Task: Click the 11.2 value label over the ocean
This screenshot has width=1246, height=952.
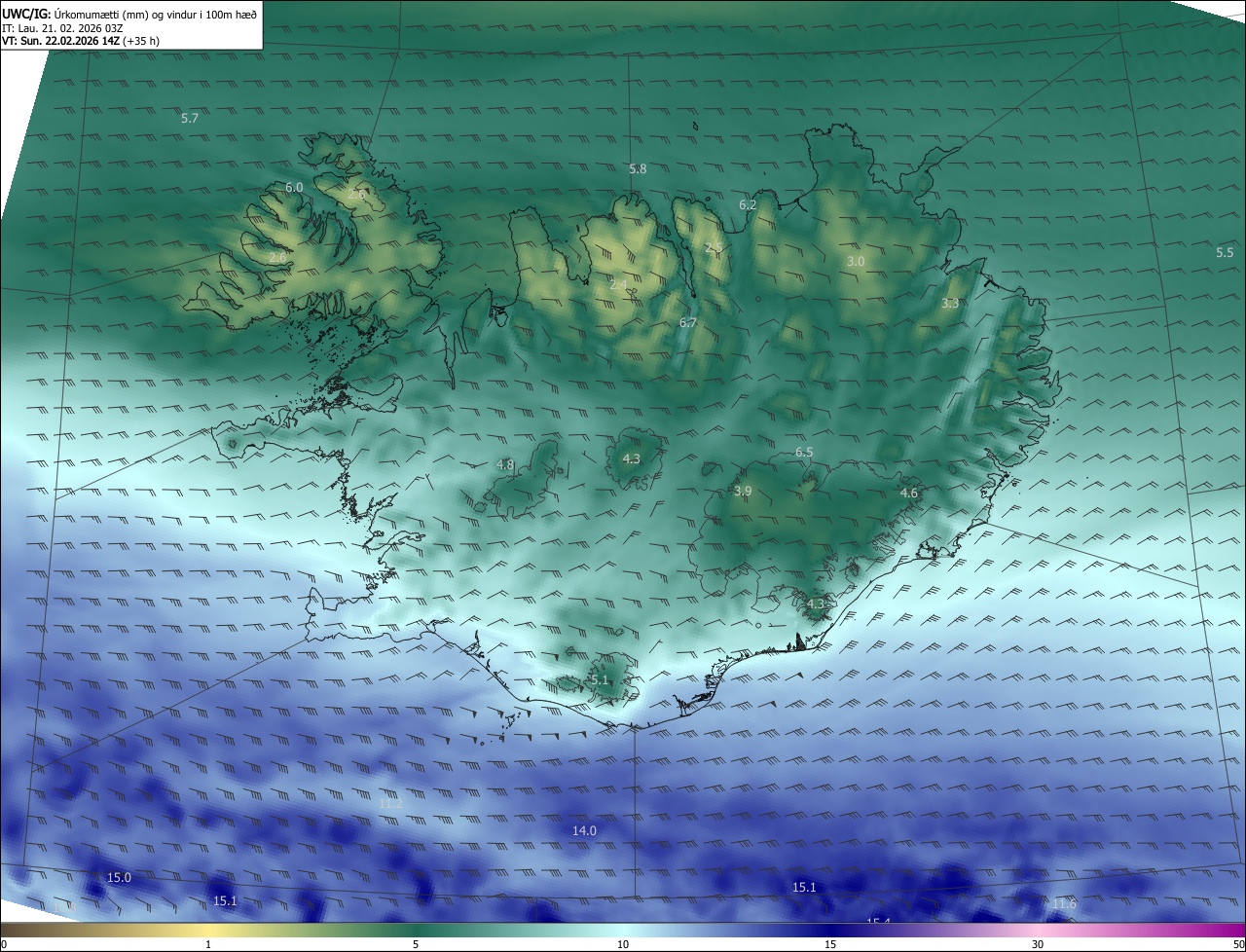Action: [x=390, y=804]
